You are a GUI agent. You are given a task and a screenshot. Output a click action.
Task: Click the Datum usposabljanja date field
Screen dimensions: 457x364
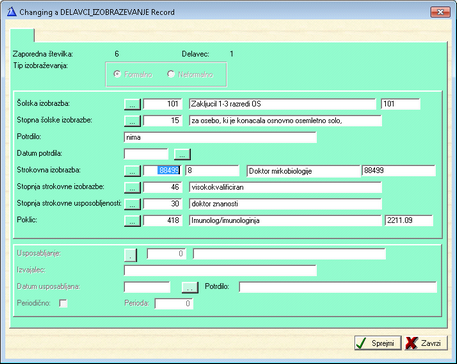[147, 287]
